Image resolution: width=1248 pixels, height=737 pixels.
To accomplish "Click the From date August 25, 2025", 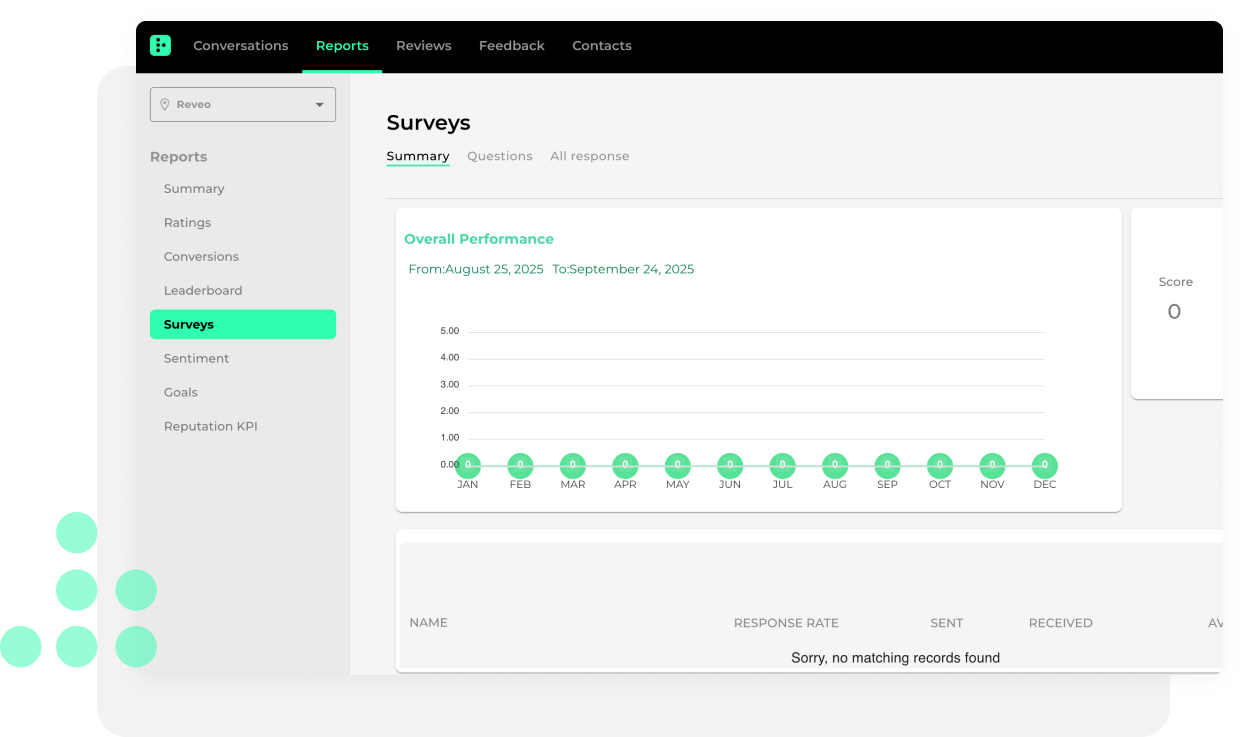I will click(x=476, y=269).
